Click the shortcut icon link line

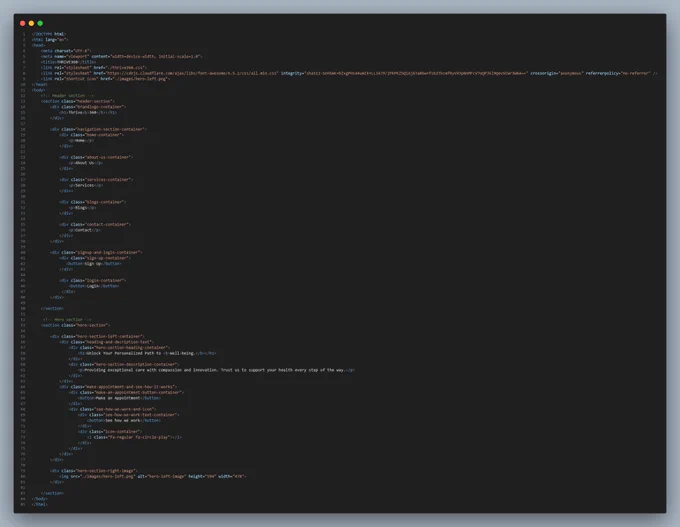point(105,79)
